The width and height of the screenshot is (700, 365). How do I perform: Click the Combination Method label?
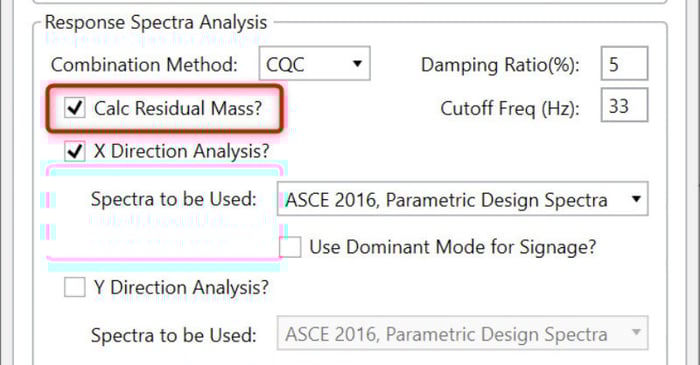pyautogui.click(x=144, y=65)
